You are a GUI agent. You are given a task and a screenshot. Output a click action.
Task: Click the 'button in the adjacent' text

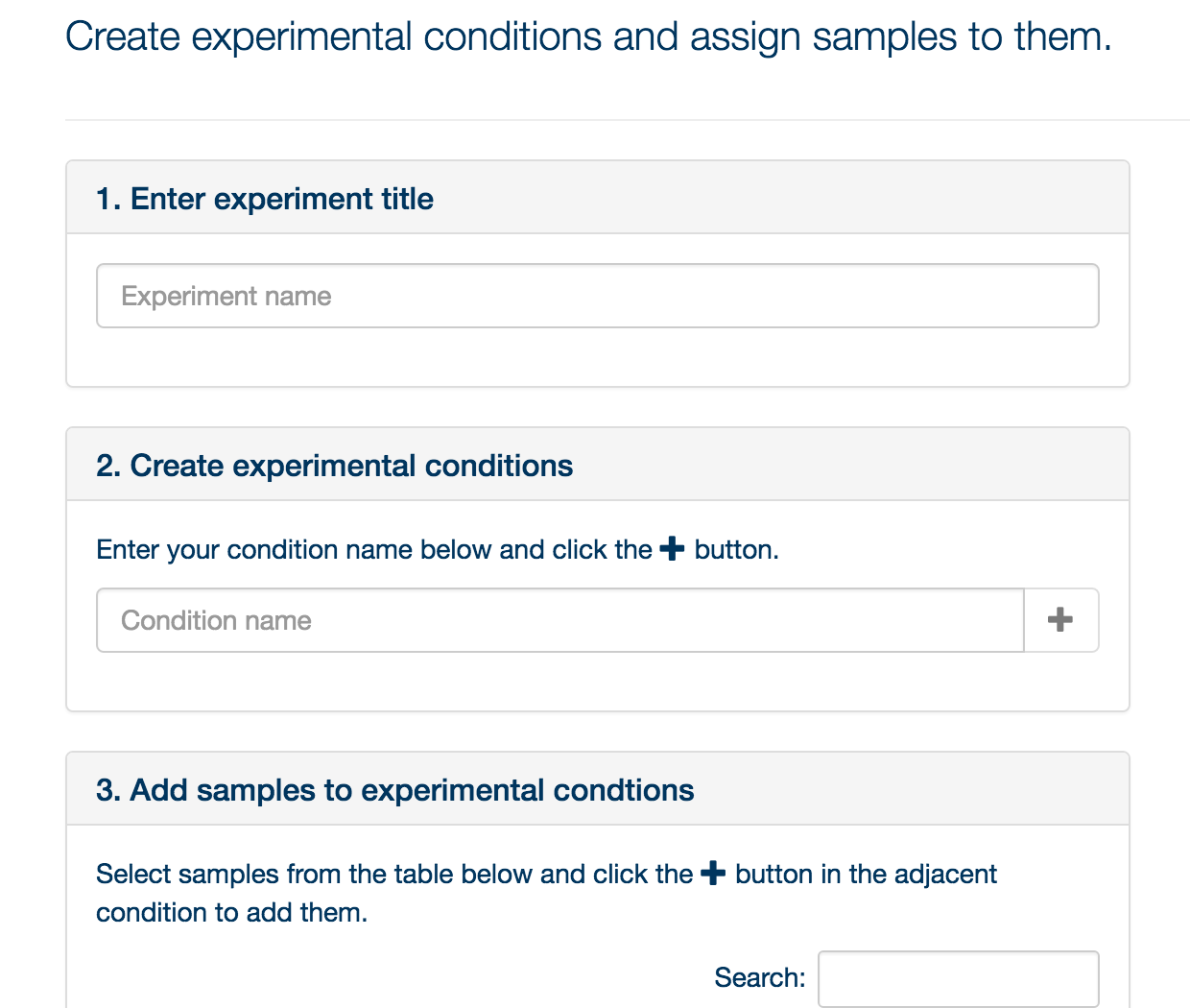coord(866,875)
